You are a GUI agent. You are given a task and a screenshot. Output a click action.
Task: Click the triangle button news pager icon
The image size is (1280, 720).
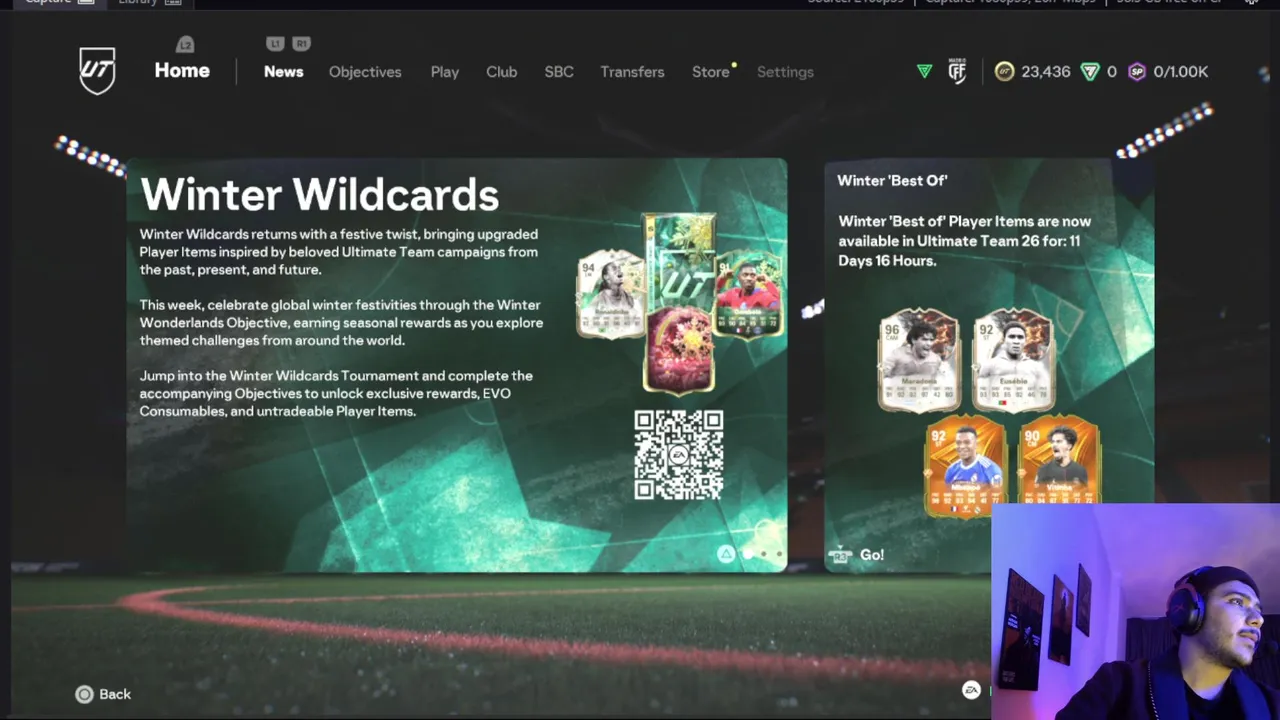[726, 554]
